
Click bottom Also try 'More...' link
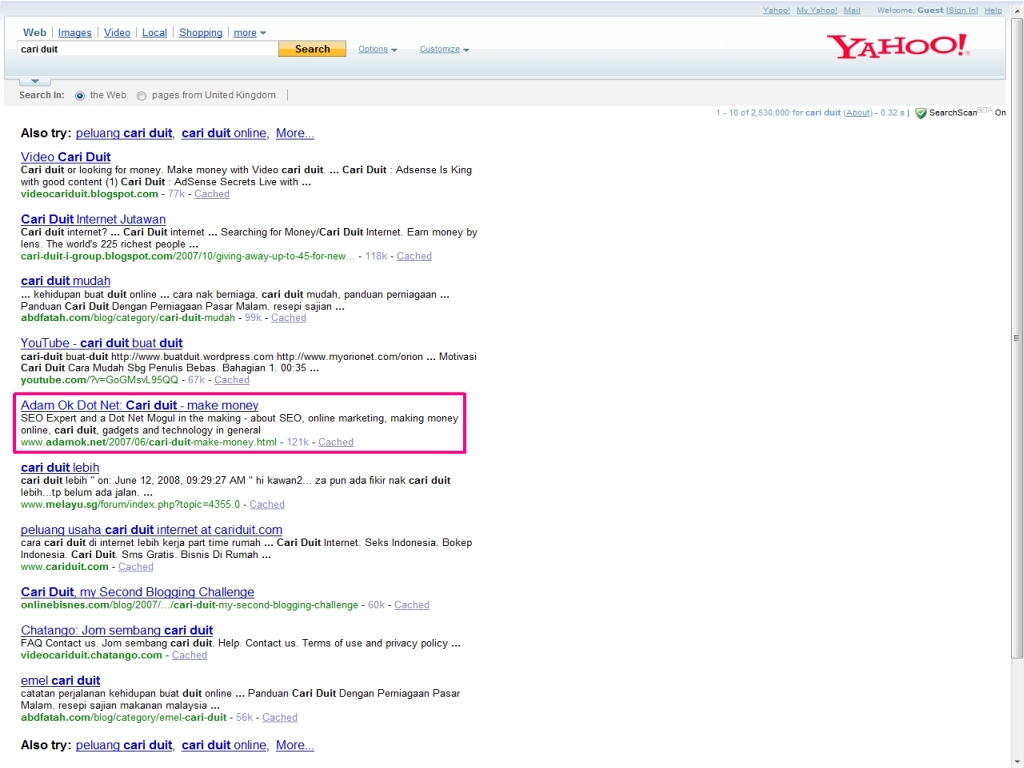click(295, 745)
